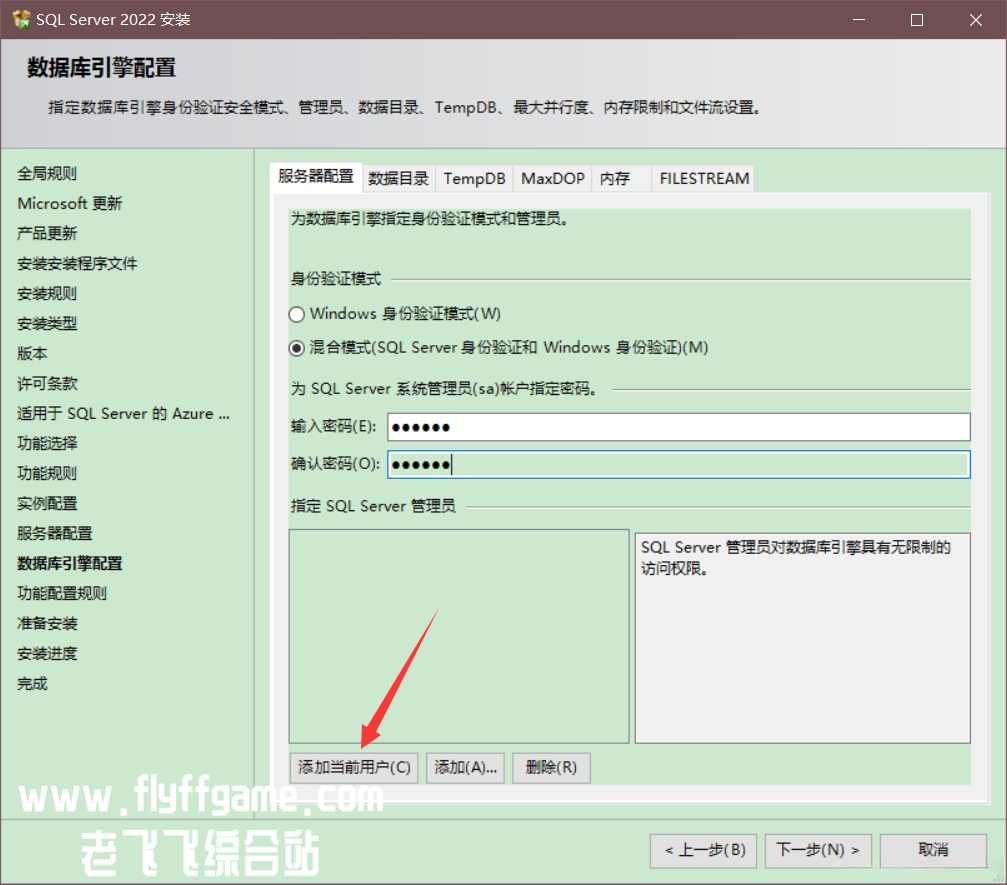
Task: Click the Microsoft 更新 step
Action: [x=69, y=204]
